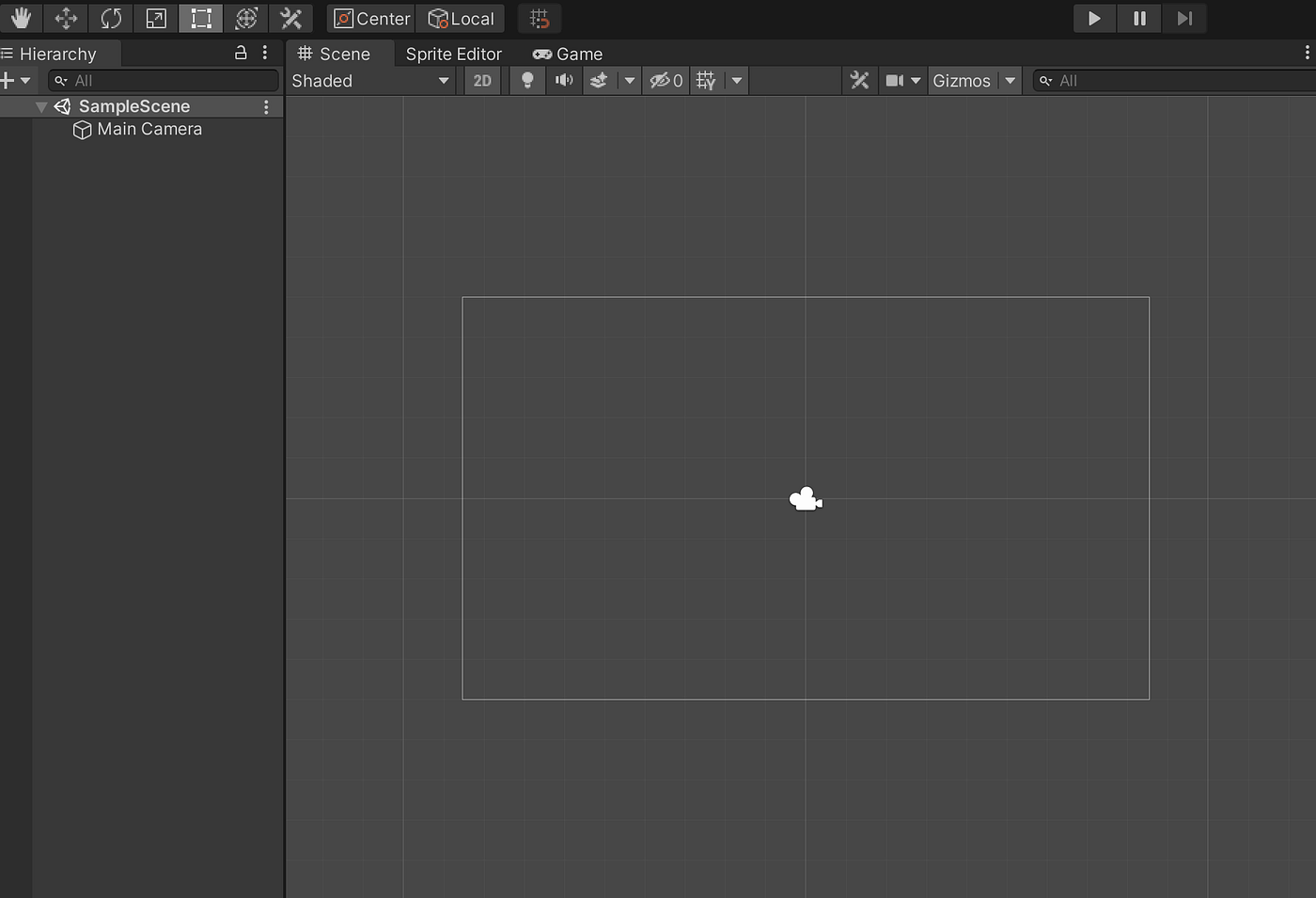This screenshot has width=1316, height=898.
Task: Select the Move tool
Action: click(x=66, y=18)
